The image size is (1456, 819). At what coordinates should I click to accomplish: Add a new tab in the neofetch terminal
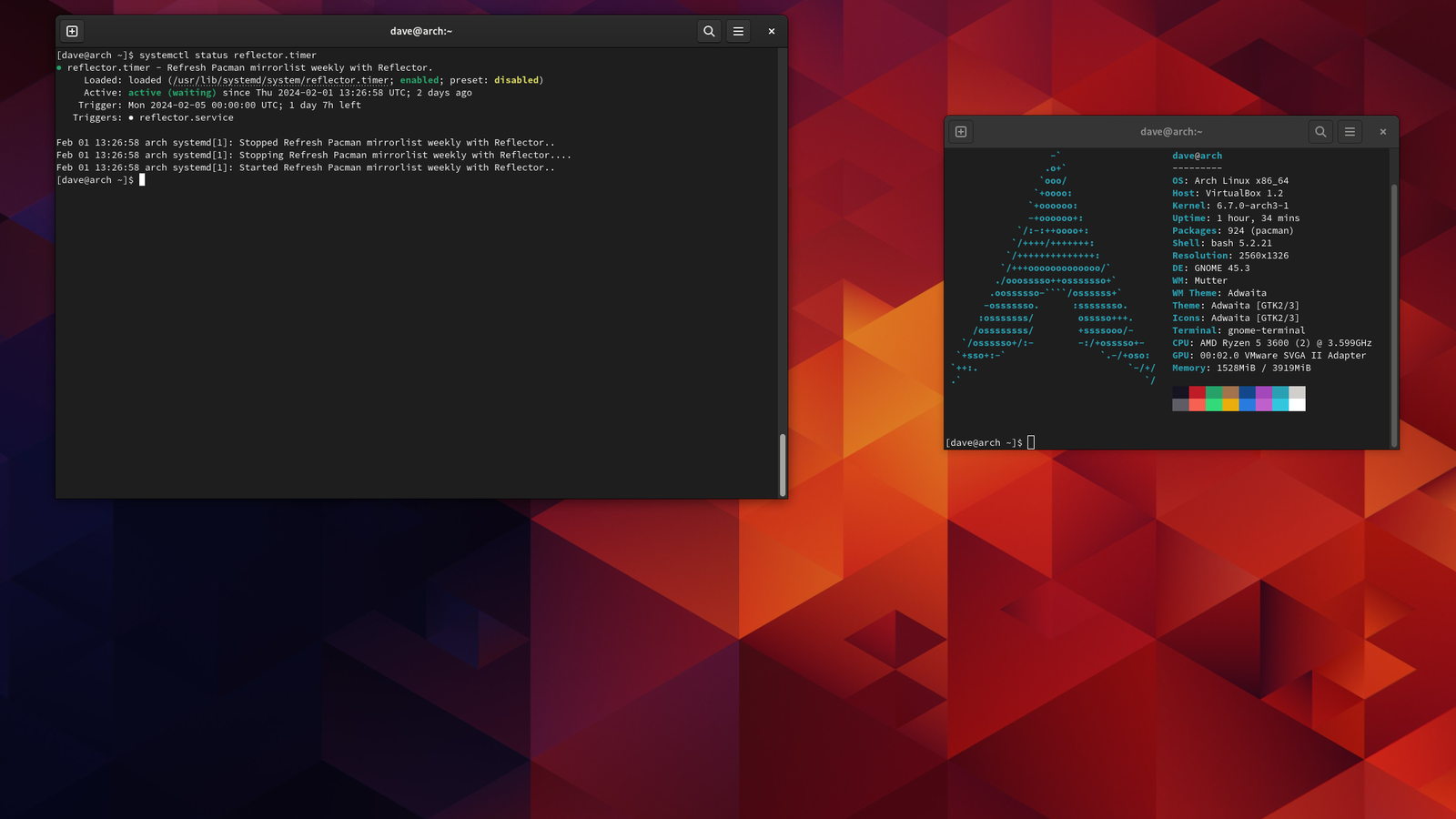pos(960,132)
